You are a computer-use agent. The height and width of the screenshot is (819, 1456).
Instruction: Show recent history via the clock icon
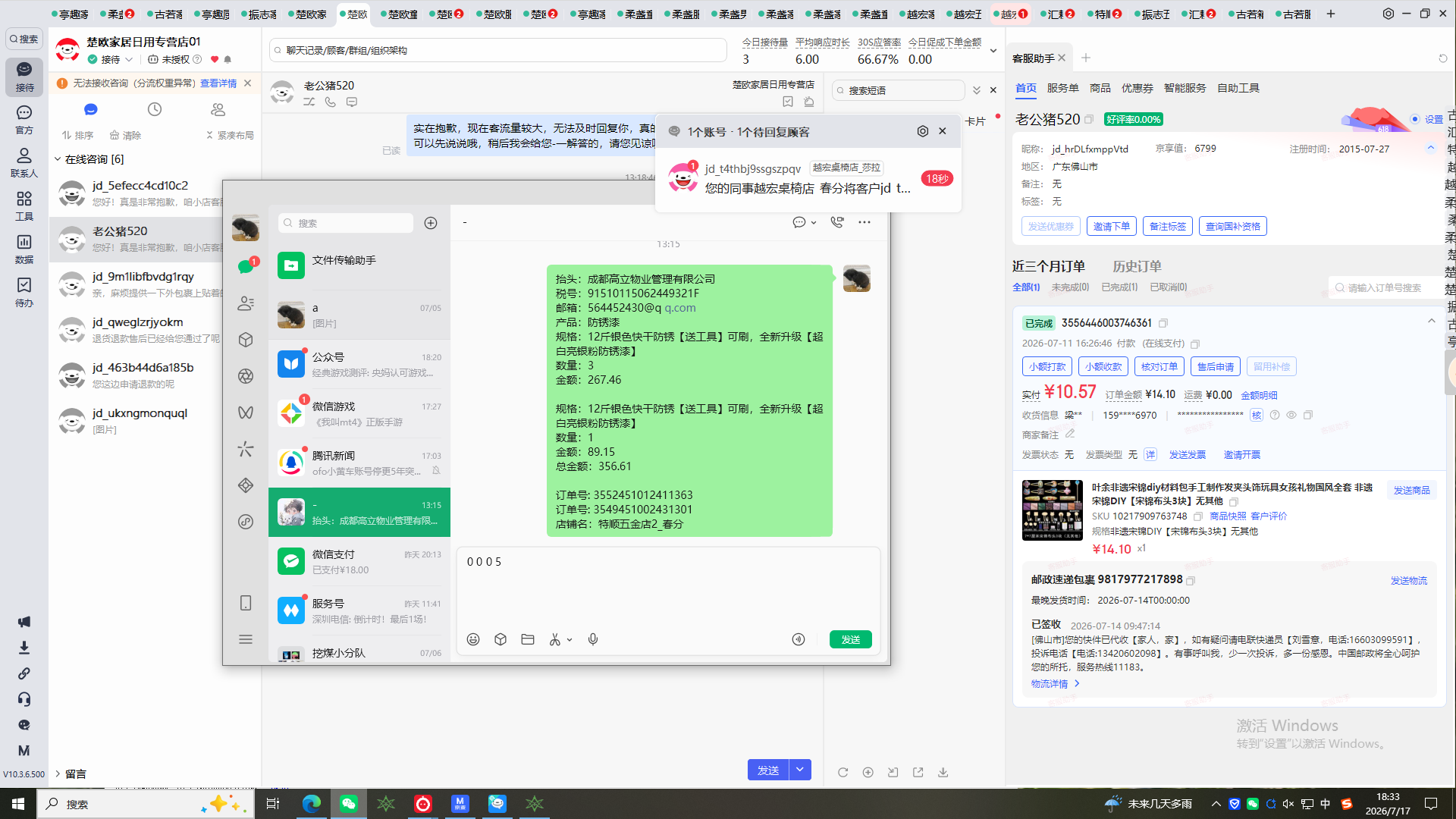(x=155, y=109)
